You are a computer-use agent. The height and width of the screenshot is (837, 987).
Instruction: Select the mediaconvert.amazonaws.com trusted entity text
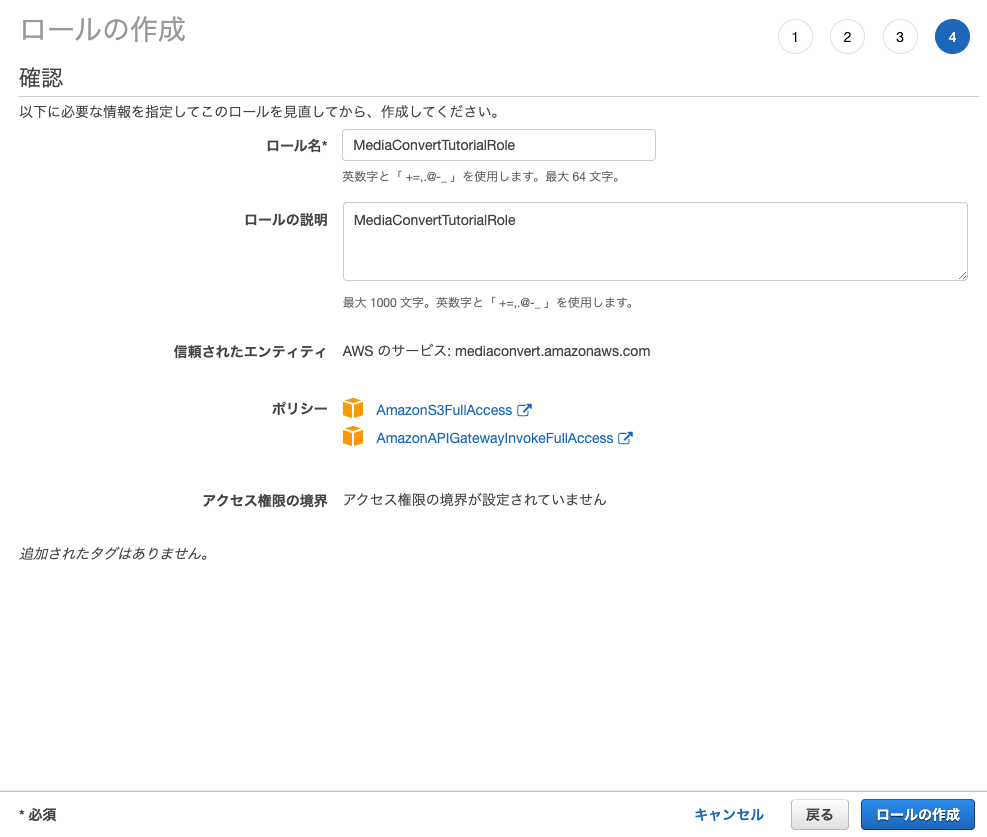553,351
